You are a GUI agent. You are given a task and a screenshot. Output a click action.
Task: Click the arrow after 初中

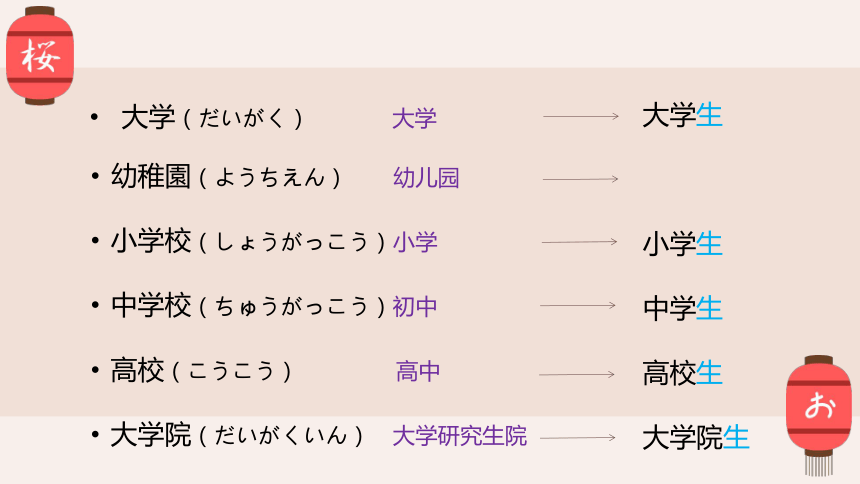tap(578, 305)
